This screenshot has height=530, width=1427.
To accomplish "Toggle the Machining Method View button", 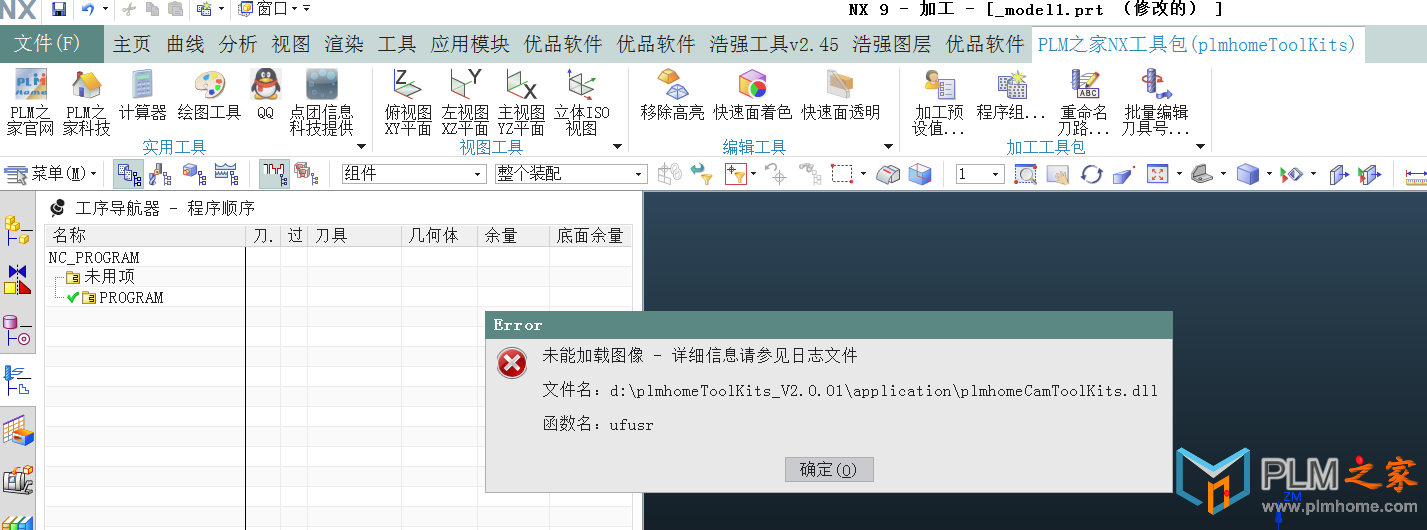I will (226, 174).
